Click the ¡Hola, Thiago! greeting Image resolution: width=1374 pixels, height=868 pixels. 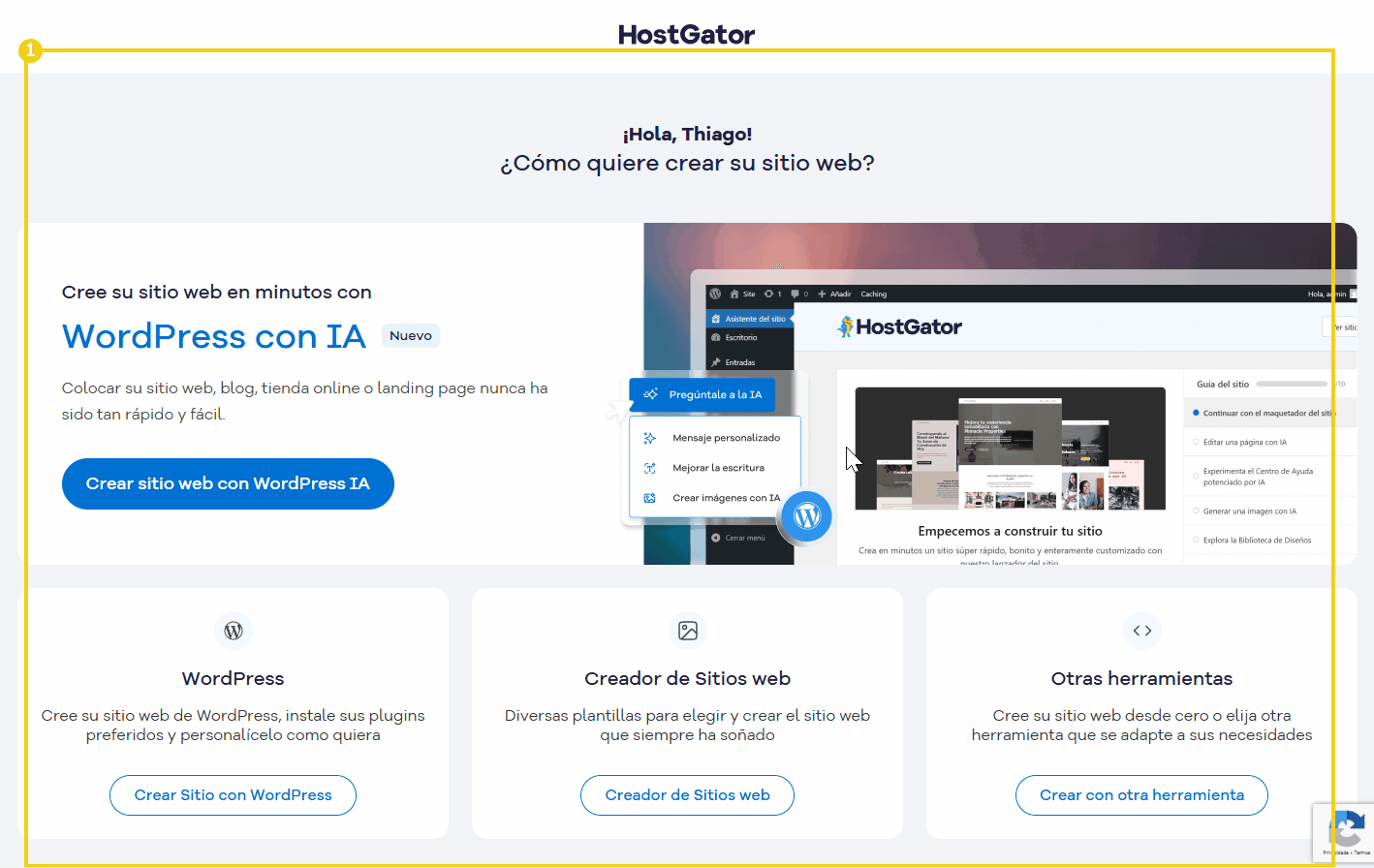click(x=687, y=134)
